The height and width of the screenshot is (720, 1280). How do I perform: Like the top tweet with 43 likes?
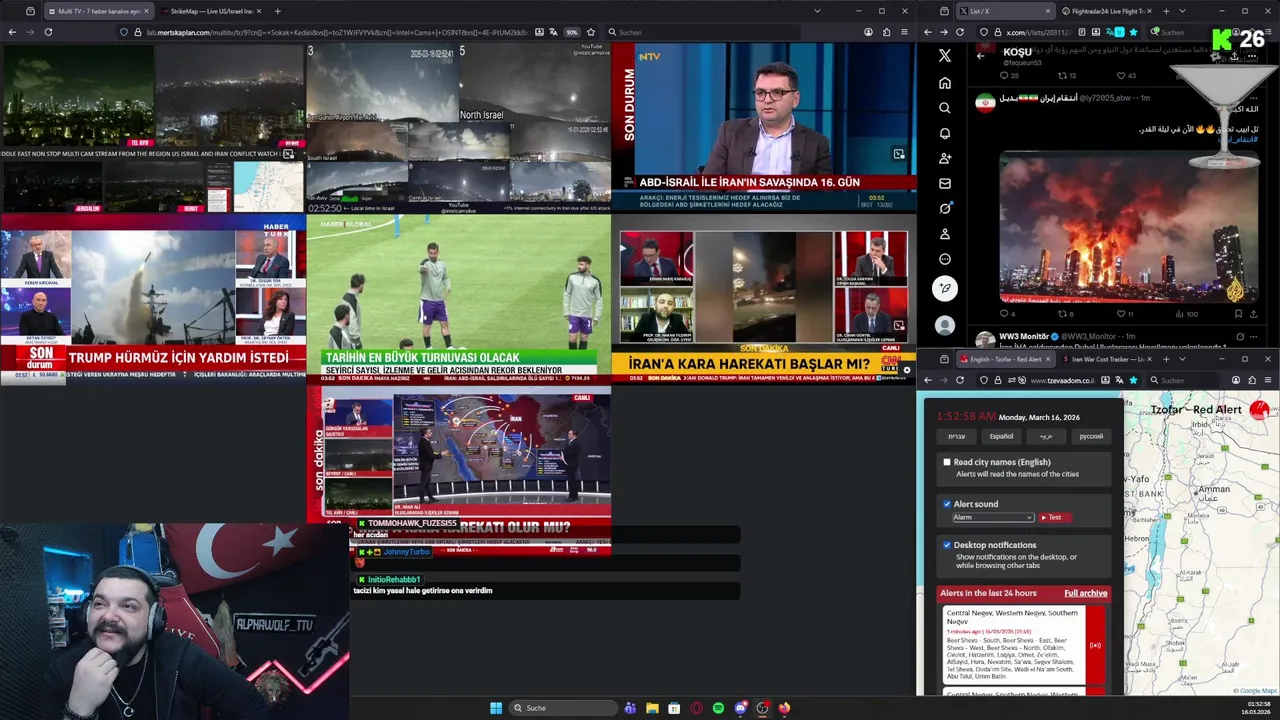click(x=1125, y=75)
